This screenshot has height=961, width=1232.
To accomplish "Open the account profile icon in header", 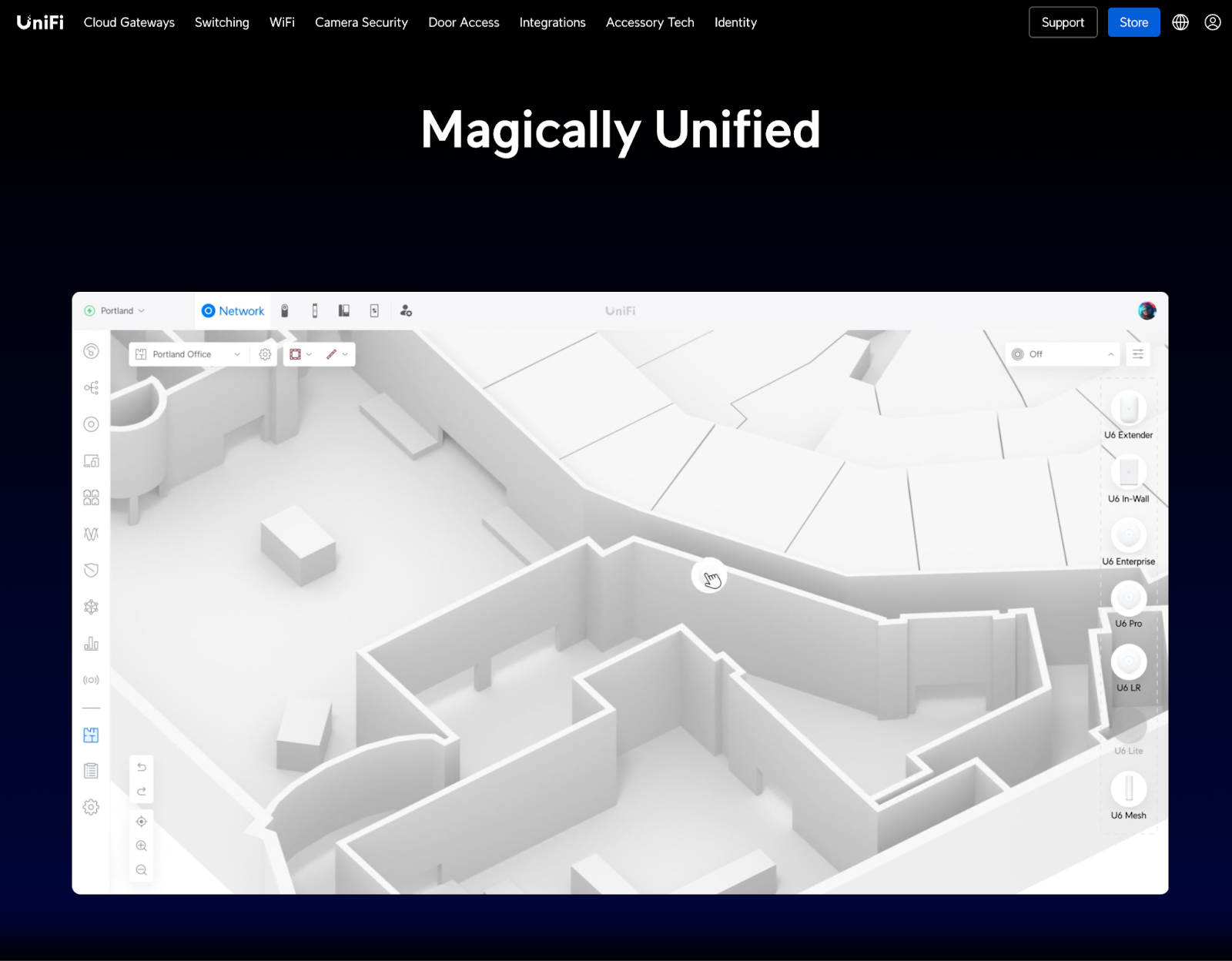I will point(1213,22).
